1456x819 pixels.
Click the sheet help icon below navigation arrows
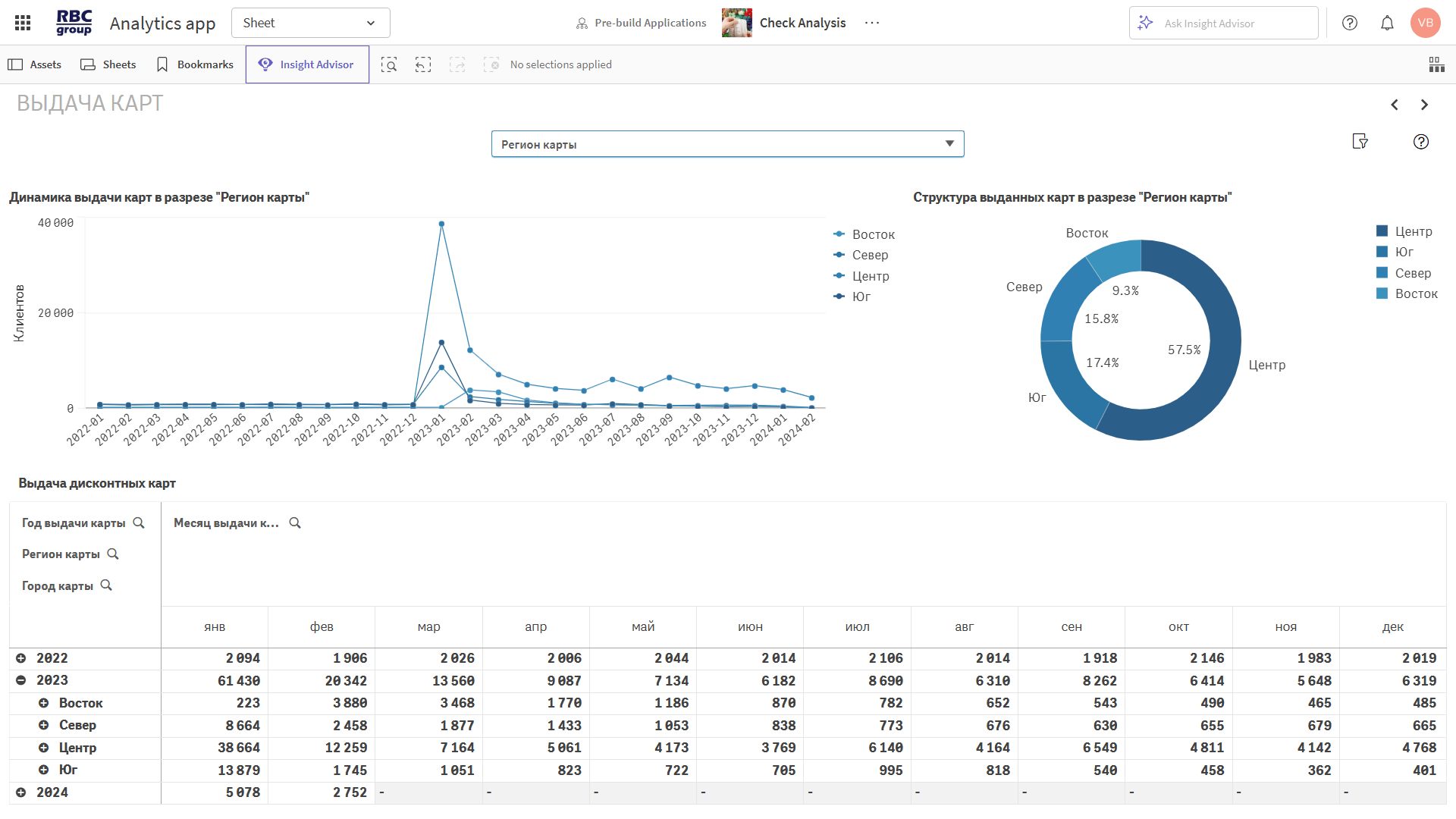click(1421, 142)
